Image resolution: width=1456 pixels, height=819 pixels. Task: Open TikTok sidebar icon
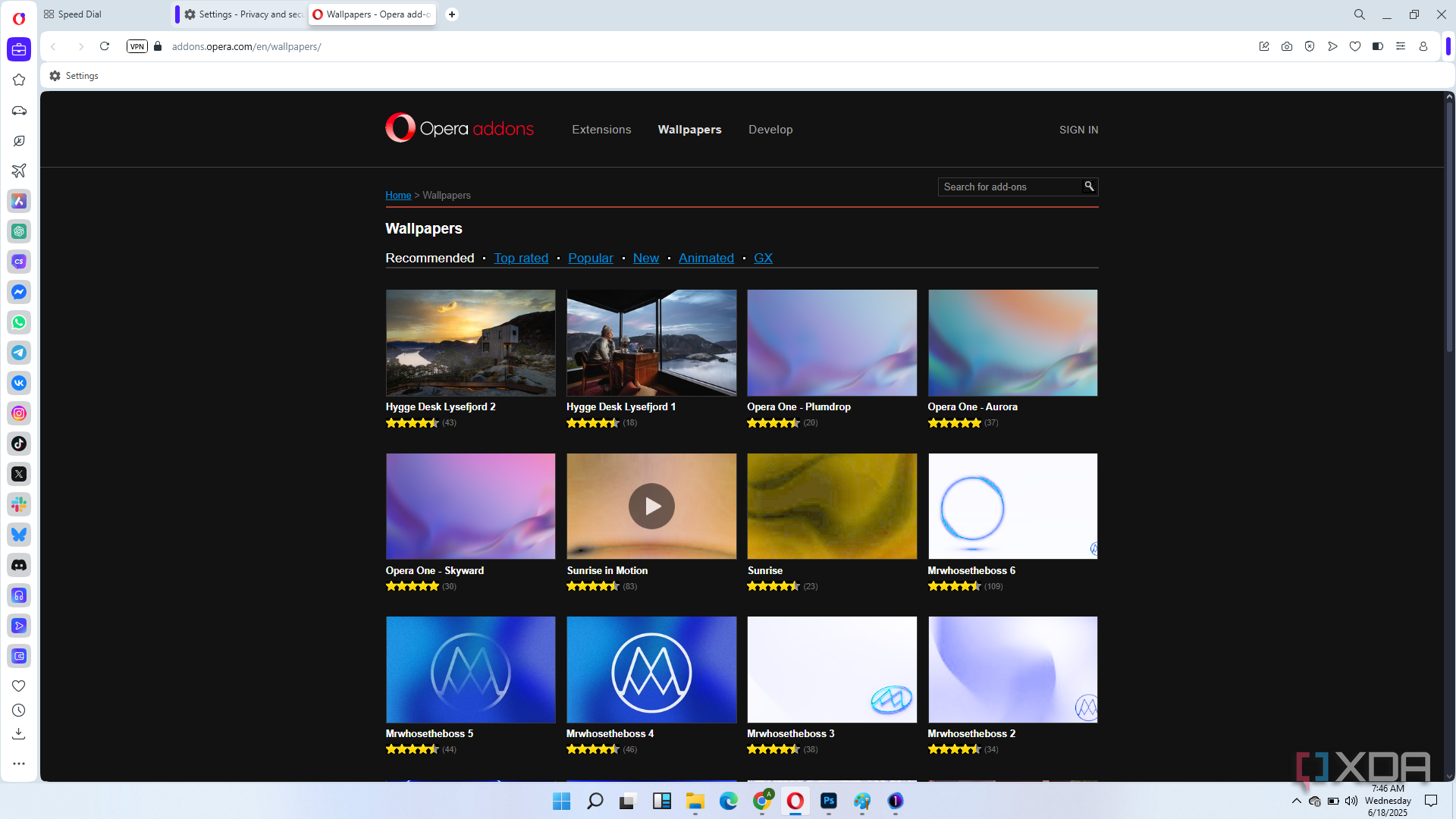(19, 444)
